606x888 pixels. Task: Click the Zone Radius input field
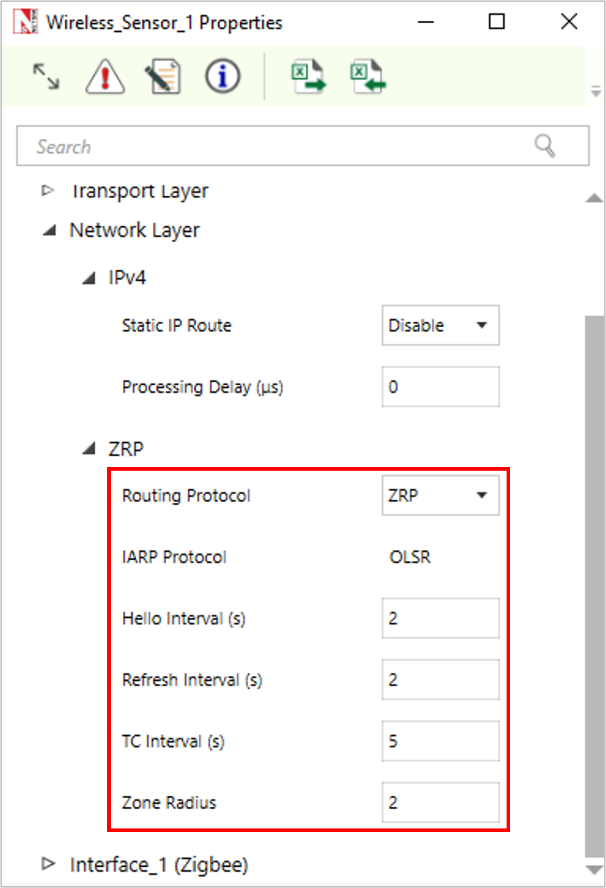[440, 803]
